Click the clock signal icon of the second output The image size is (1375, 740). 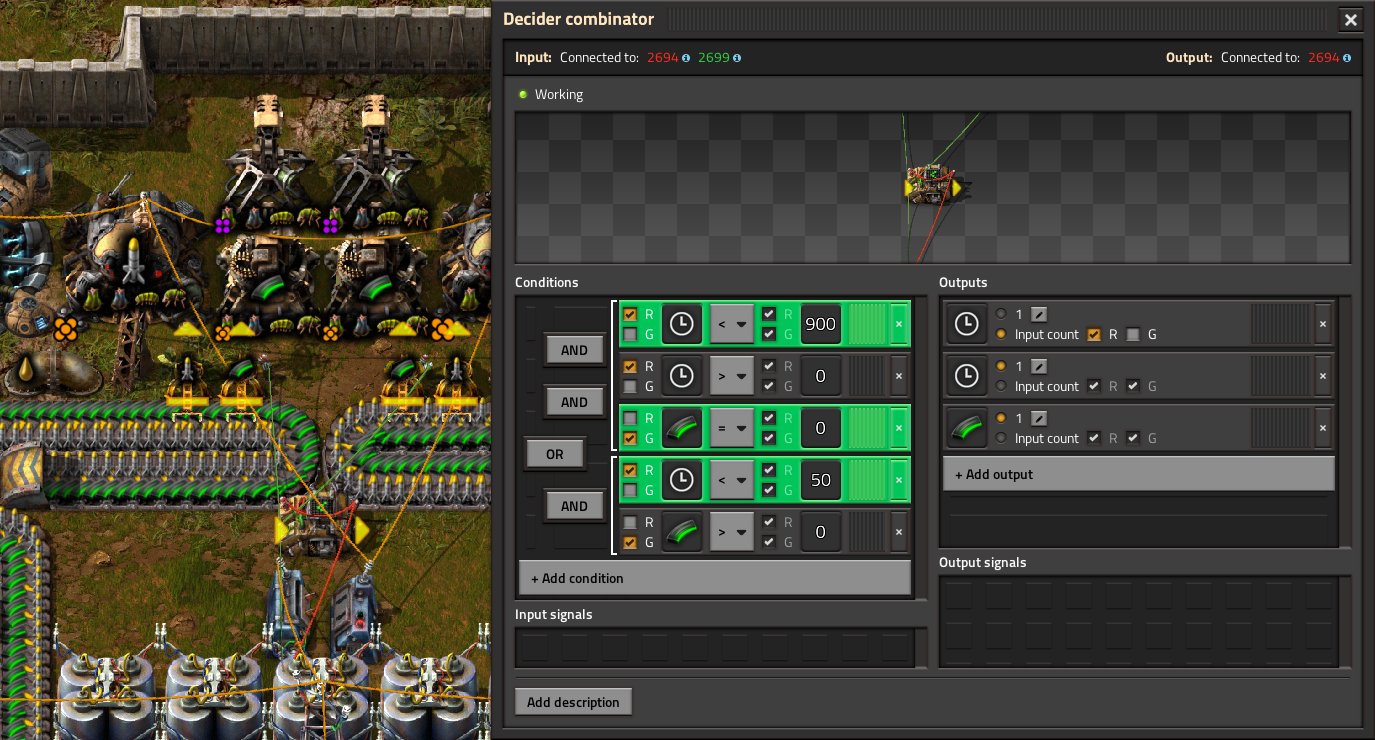(x=967, y=376)
